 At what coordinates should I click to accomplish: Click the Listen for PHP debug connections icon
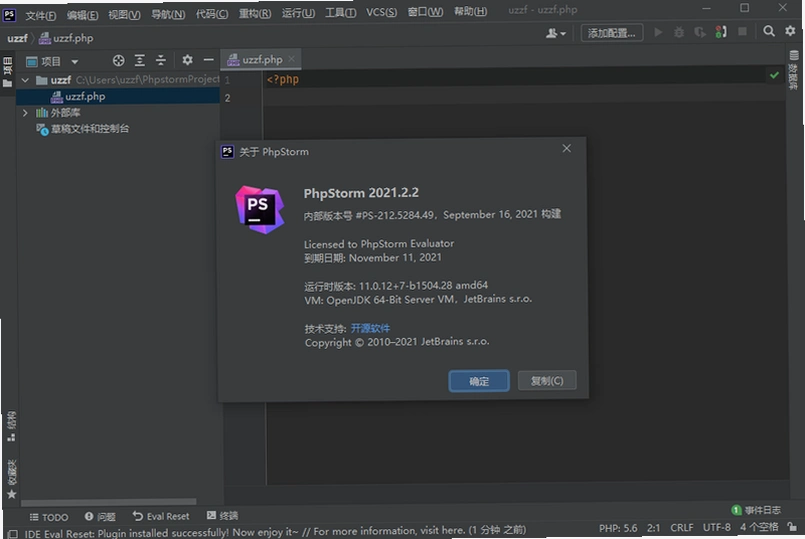pos(721,32)
